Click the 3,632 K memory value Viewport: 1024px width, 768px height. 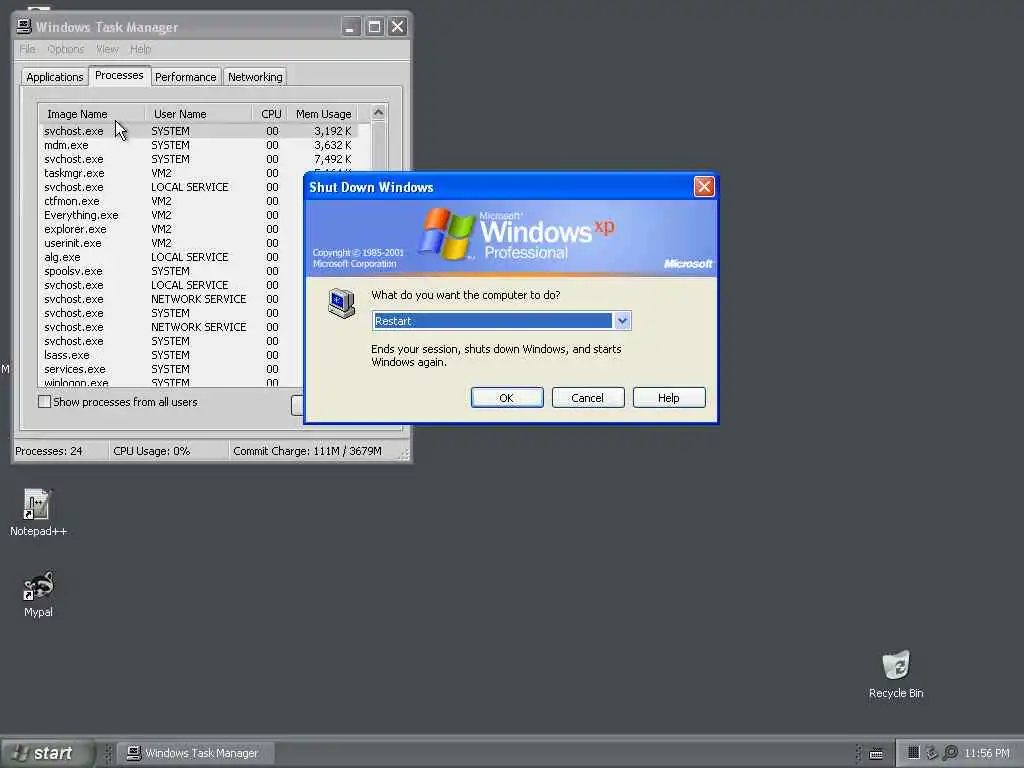pyautogui.click(x=332, y=145)
